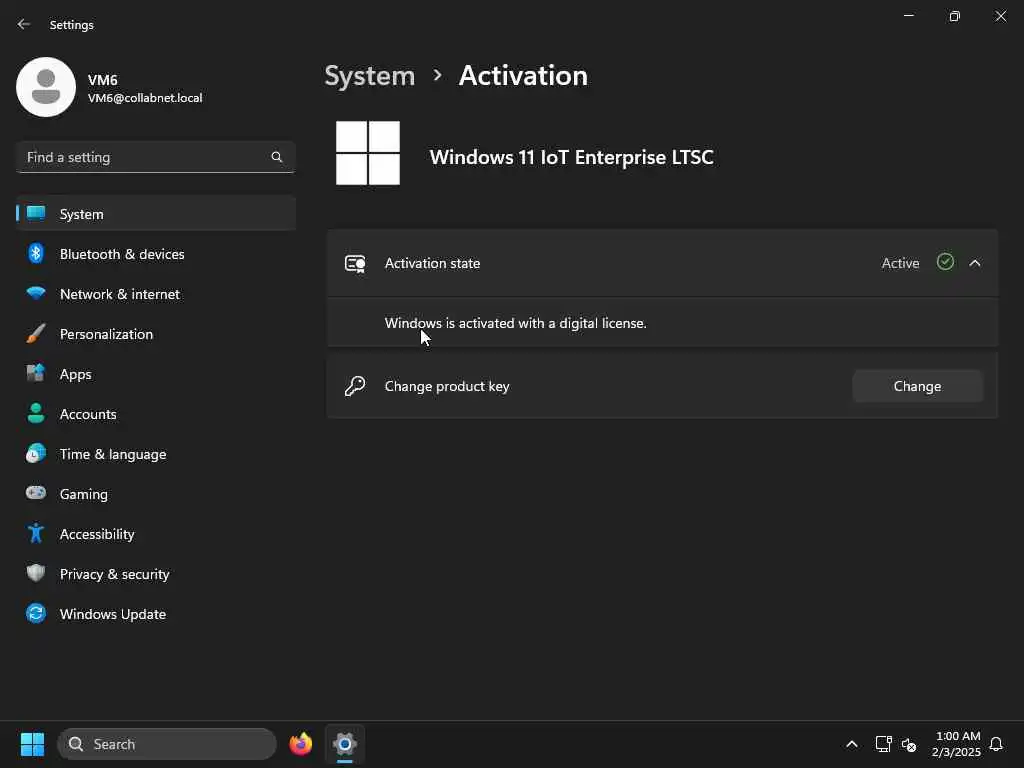
Task: Click the muted volume tray icon
Action: pyautogui.click(x=909, y=744)
